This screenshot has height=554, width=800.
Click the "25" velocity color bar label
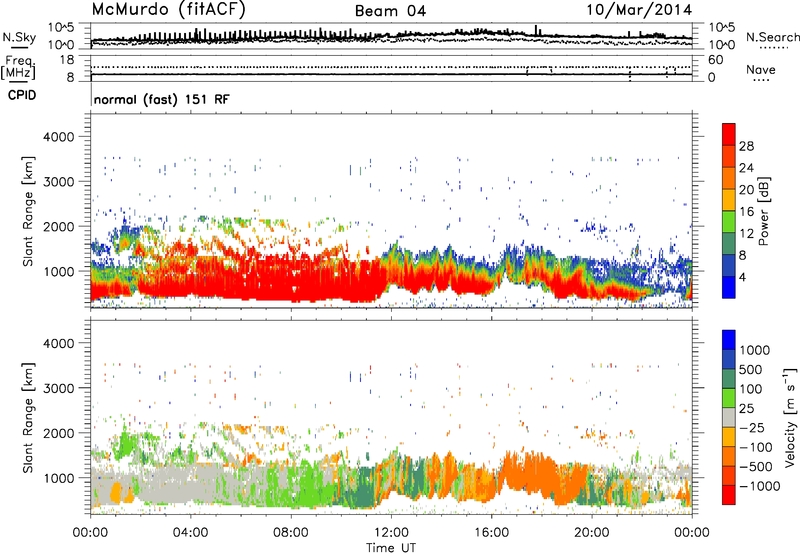pos(747,409)
